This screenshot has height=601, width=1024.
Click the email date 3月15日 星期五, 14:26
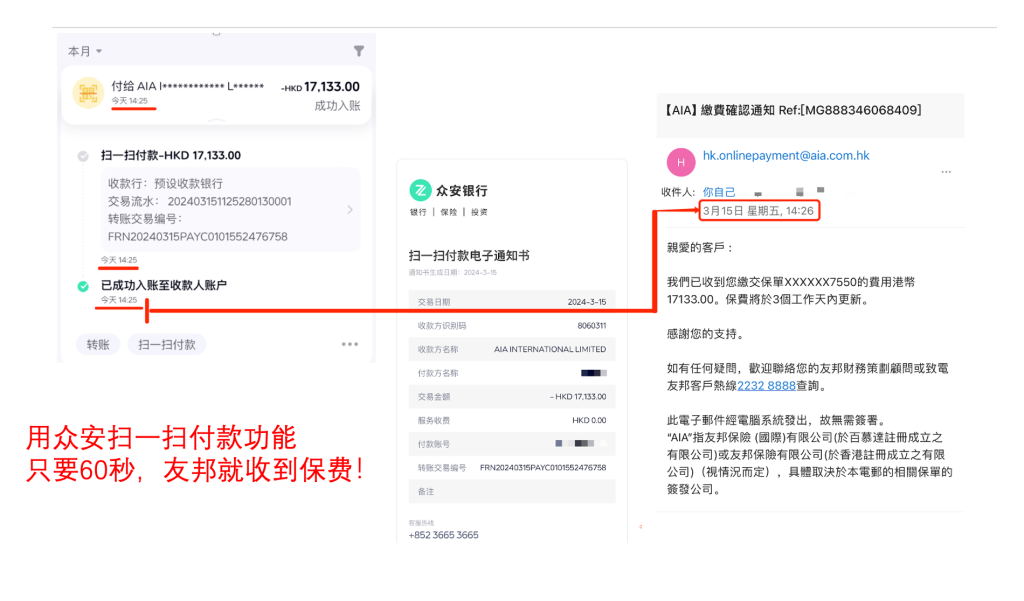[758, 211]
